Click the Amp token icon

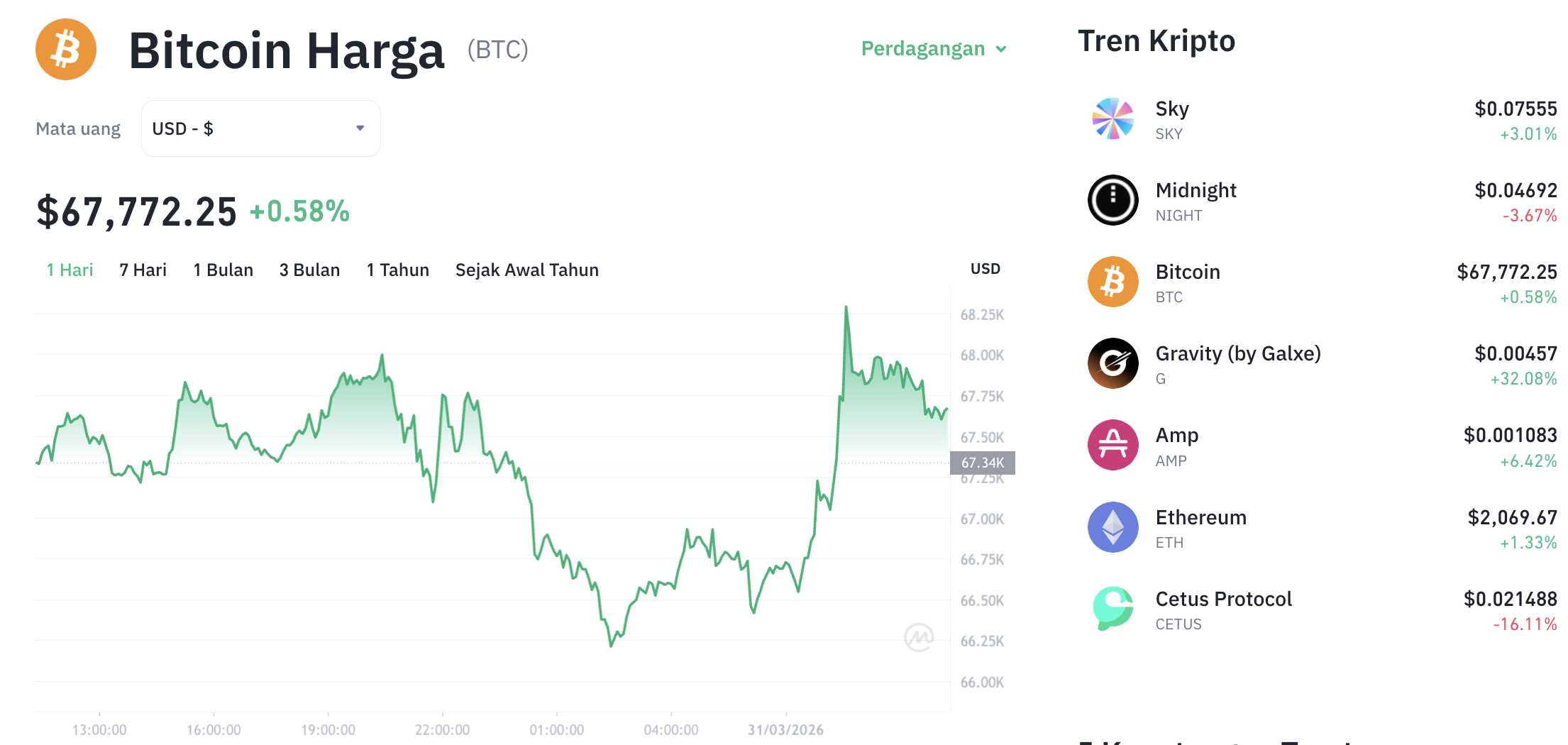pyautogui.click(x=1112, y=445)
